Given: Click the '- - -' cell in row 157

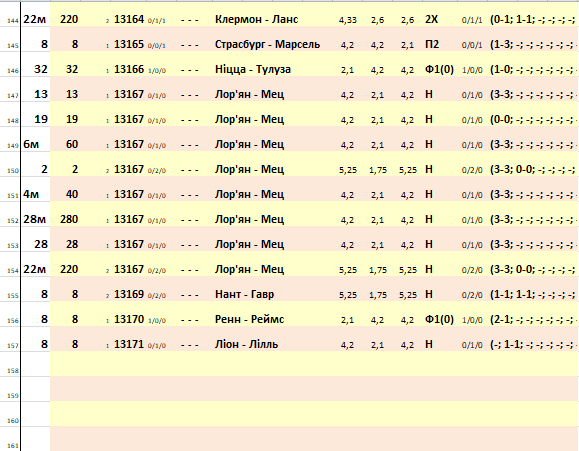Looking at the screenshot, I should [x=189, y=345].
